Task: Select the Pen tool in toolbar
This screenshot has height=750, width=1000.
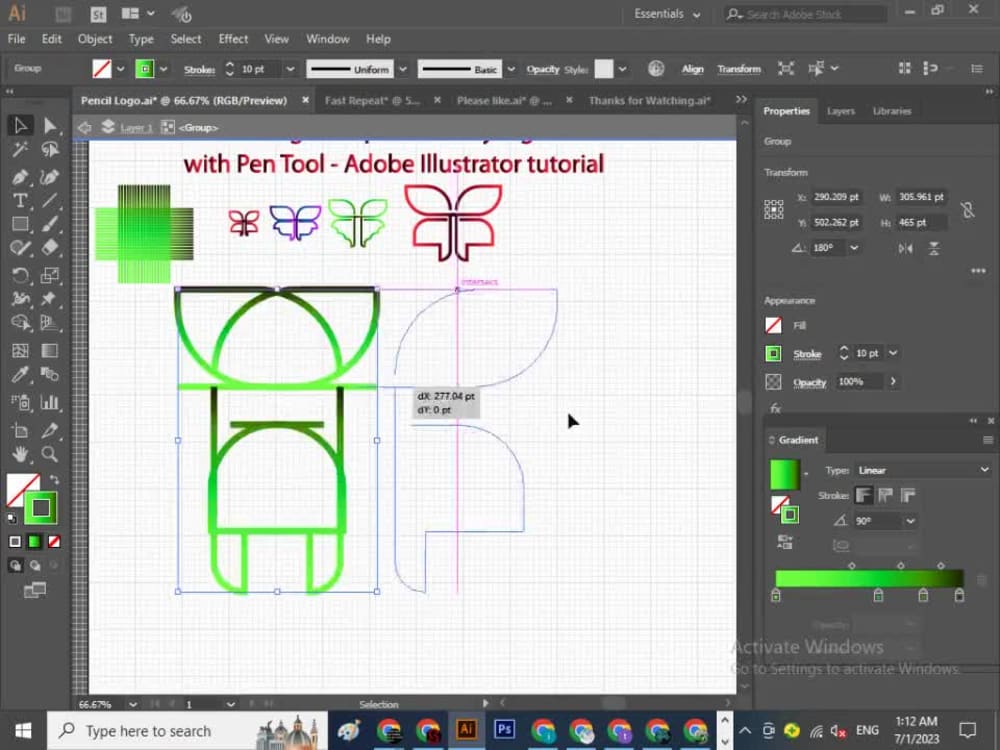Action: pyautogui.click(x=20, y=177)
